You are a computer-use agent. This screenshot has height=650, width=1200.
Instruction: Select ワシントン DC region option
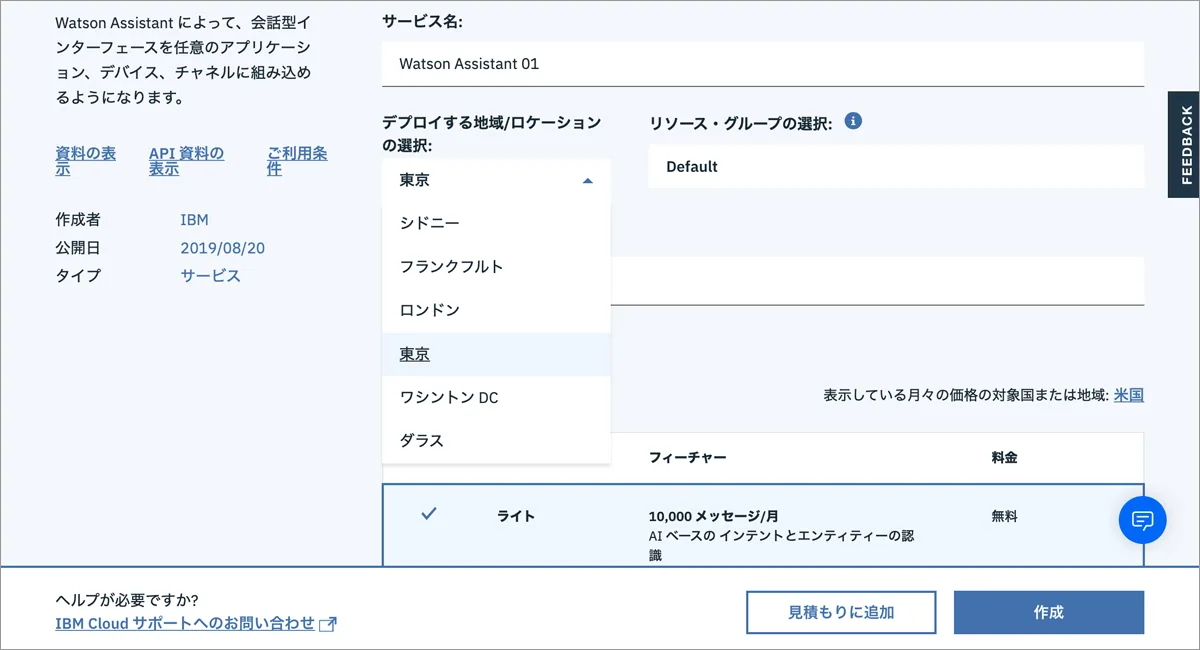[x=496, y=397]
